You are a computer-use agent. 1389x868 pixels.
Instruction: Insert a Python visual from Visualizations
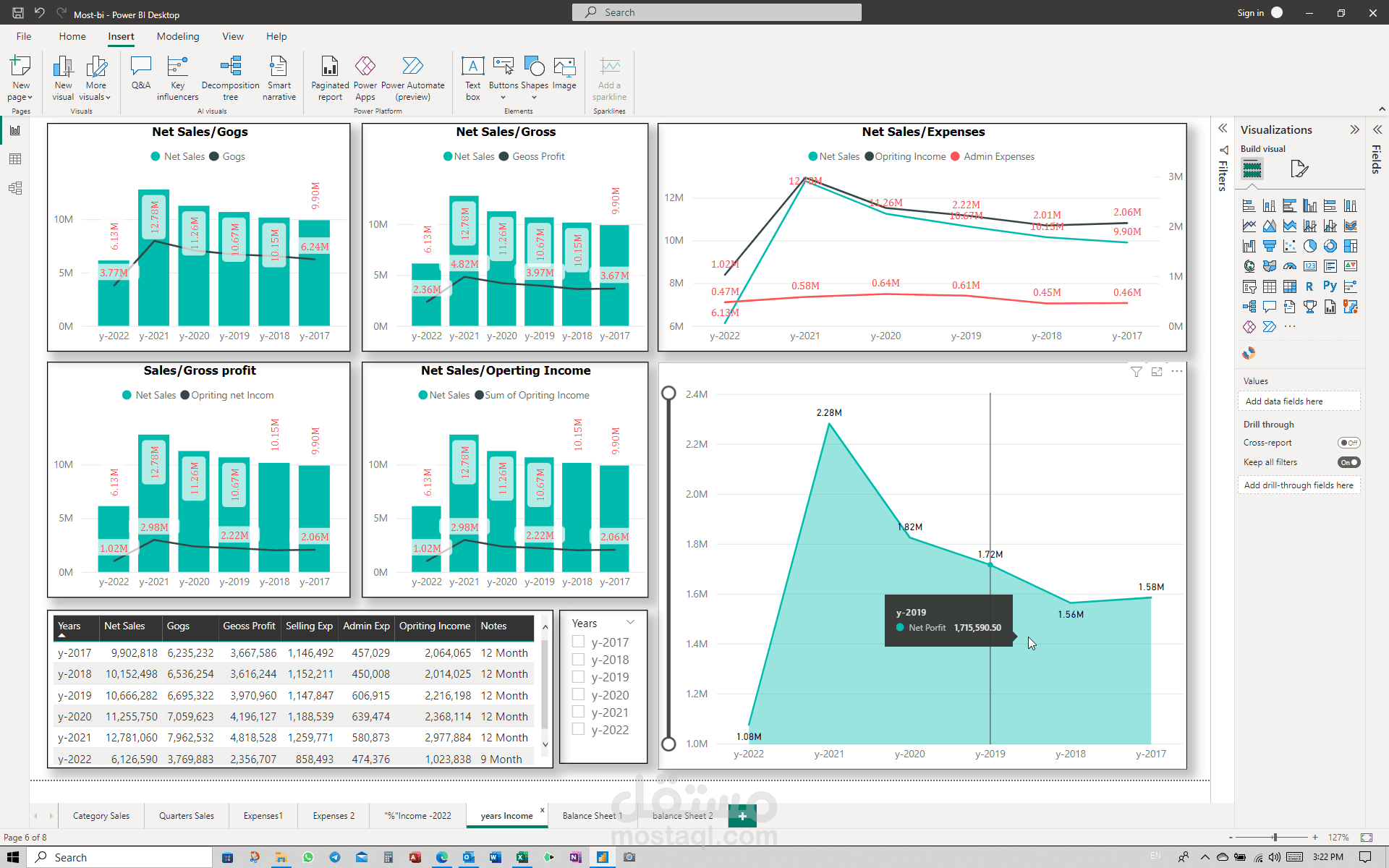pyautogui.click(x=1330, y=286)
